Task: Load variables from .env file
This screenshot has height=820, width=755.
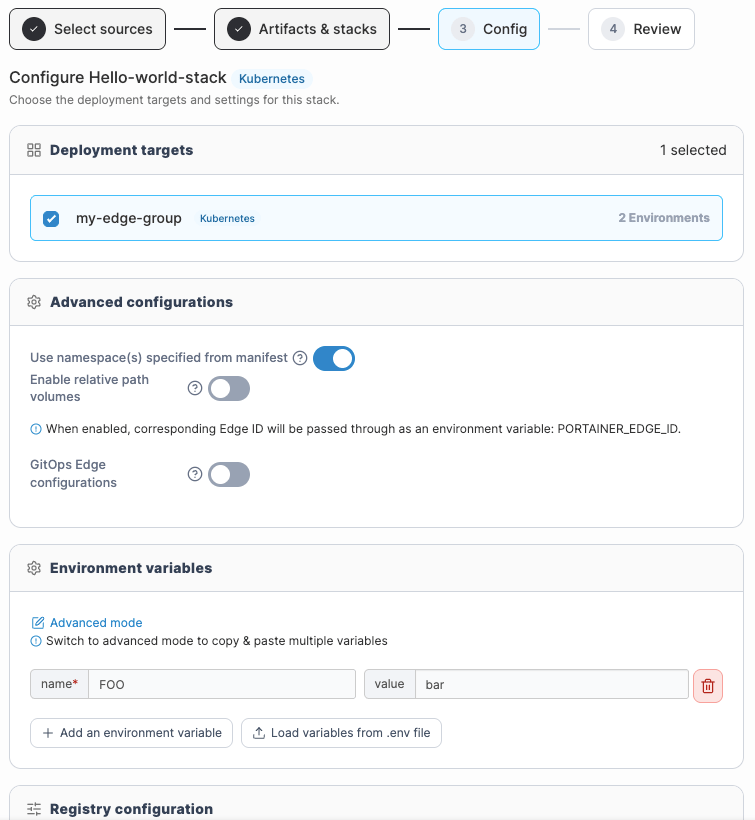Action: pyautogui.click(x=341, y=733)
